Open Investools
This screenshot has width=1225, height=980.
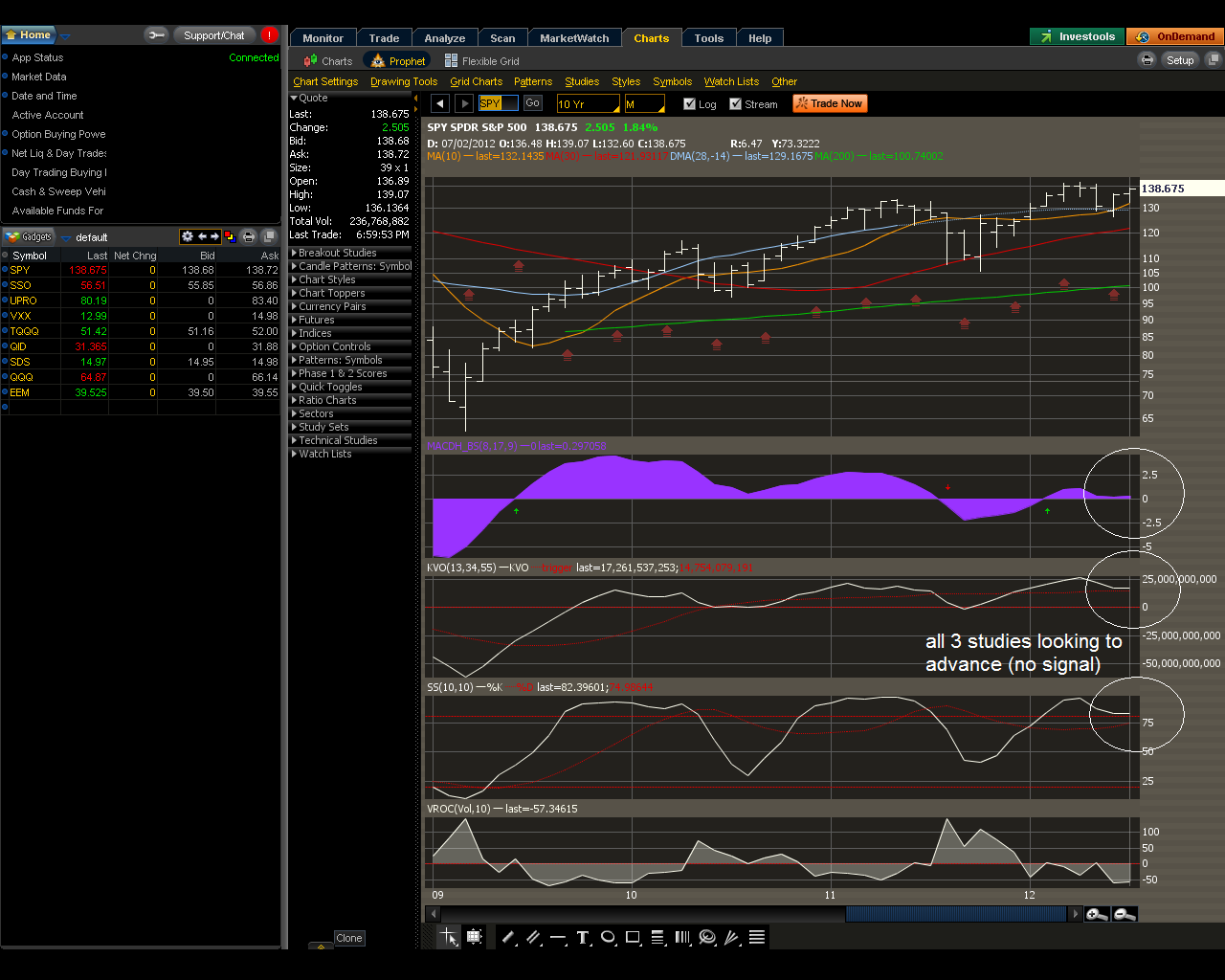[1078, 36]
